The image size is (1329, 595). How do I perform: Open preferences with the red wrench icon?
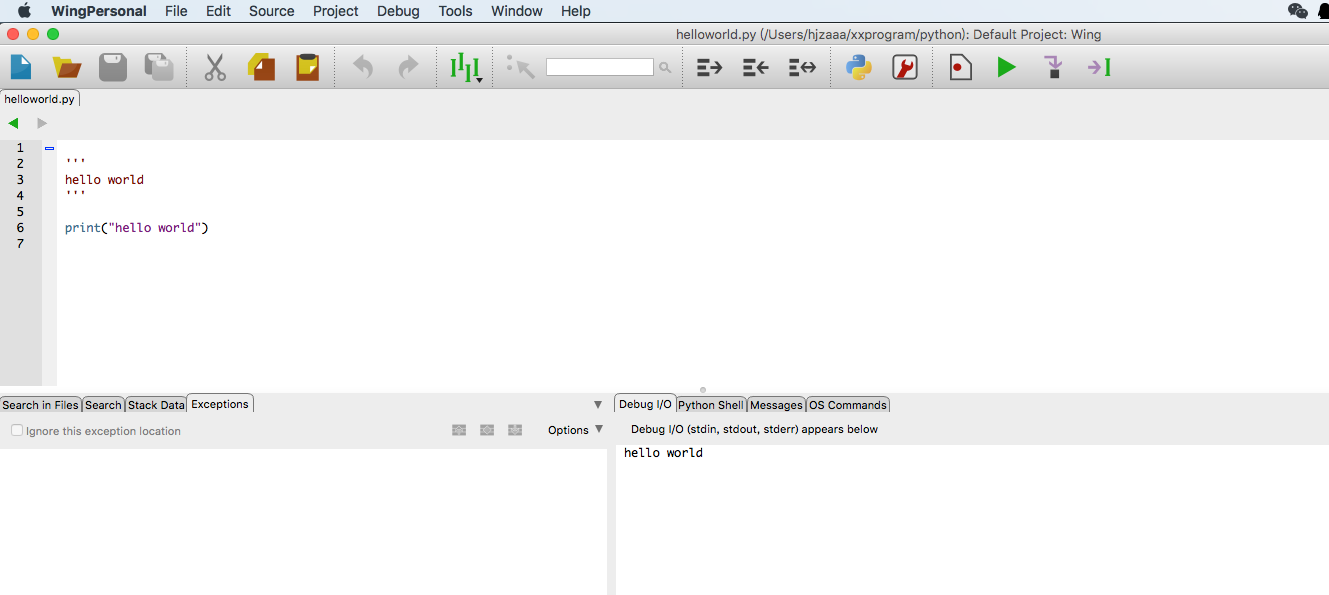(x=905, y=67)
